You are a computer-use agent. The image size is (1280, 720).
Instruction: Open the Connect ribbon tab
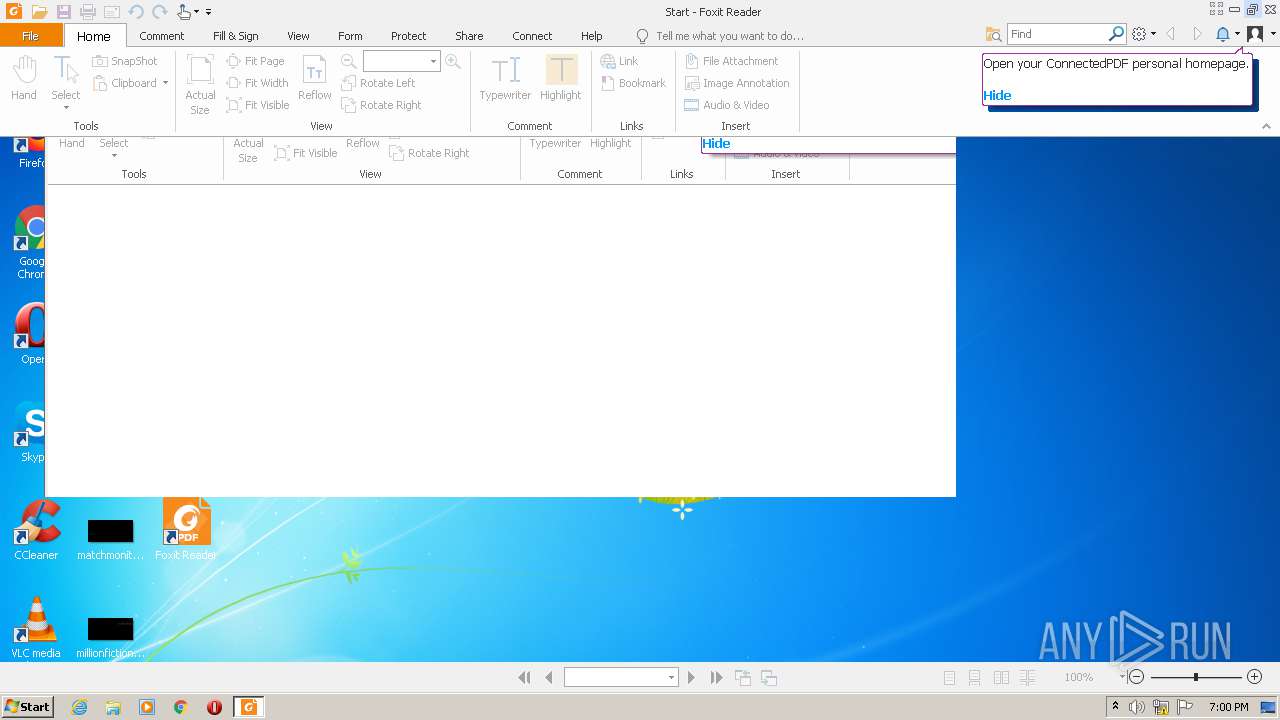coord(532,36)
